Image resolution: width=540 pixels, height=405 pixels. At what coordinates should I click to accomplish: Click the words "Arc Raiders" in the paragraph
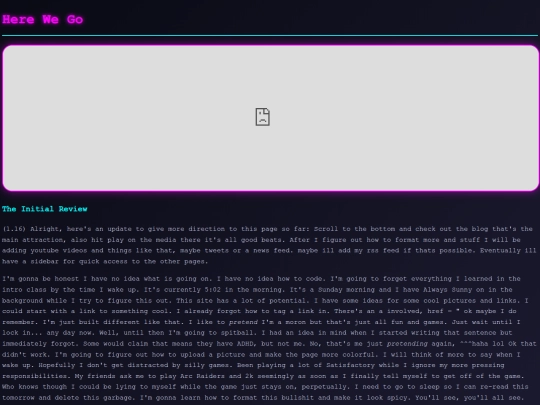(202, 376)
